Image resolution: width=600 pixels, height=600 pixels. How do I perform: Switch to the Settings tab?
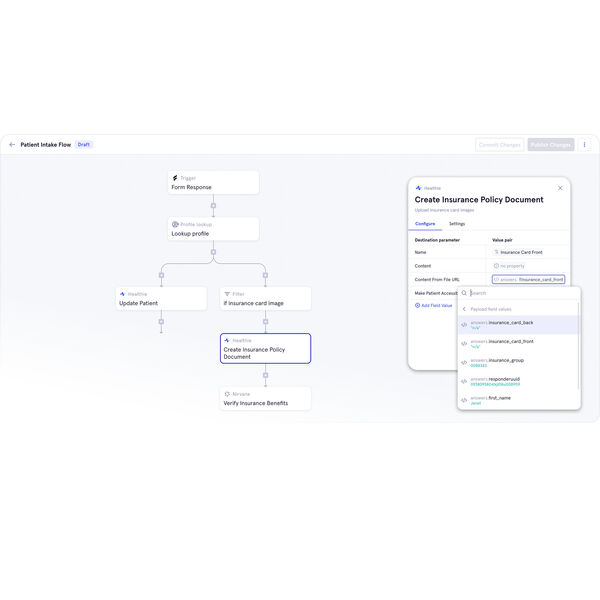tap(456, 224)
